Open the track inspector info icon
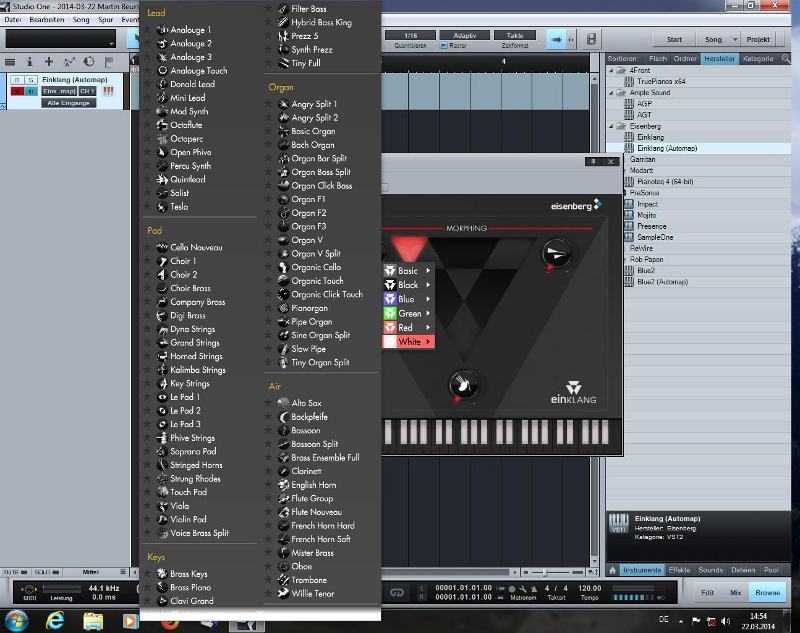800x633 pixels. (x=29, y=62)
